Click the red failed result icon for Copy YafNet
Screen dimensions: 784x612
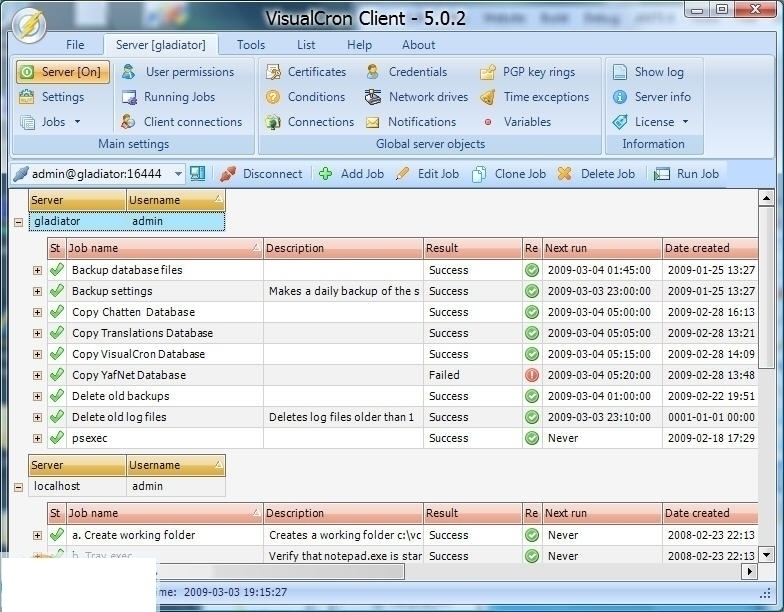pyautogui.click(x=532, y=375)
